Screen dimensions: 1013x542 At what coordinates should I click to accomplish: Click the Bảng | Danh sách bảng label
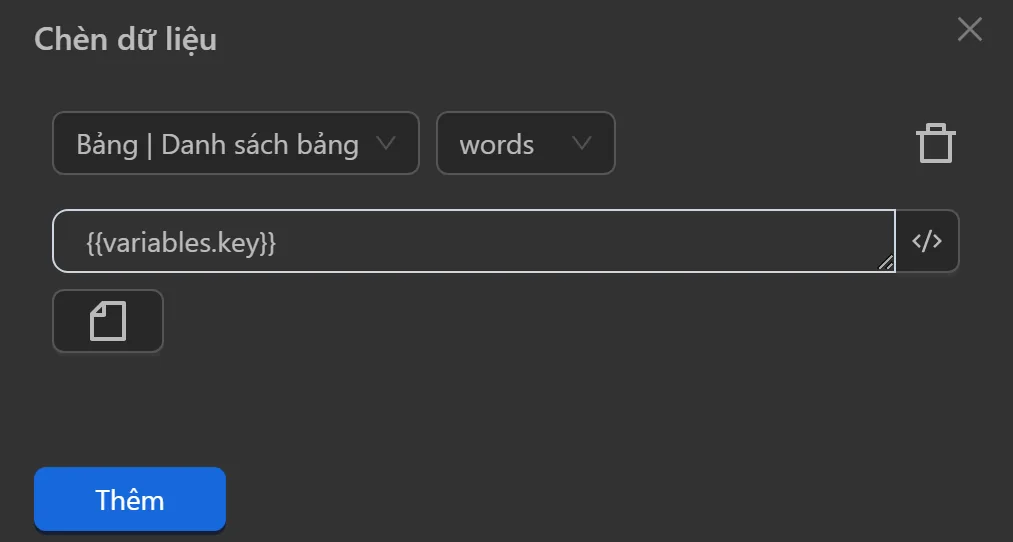217,145
